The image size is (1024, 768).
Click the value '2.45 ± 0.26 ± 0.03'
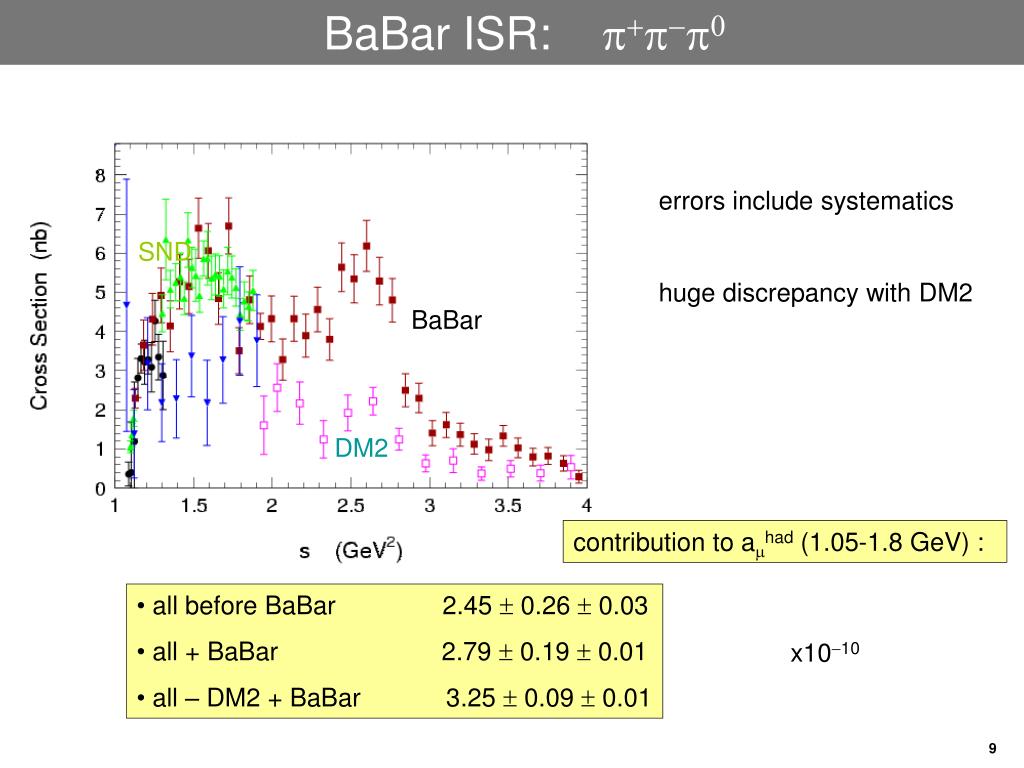pos(545,605)
